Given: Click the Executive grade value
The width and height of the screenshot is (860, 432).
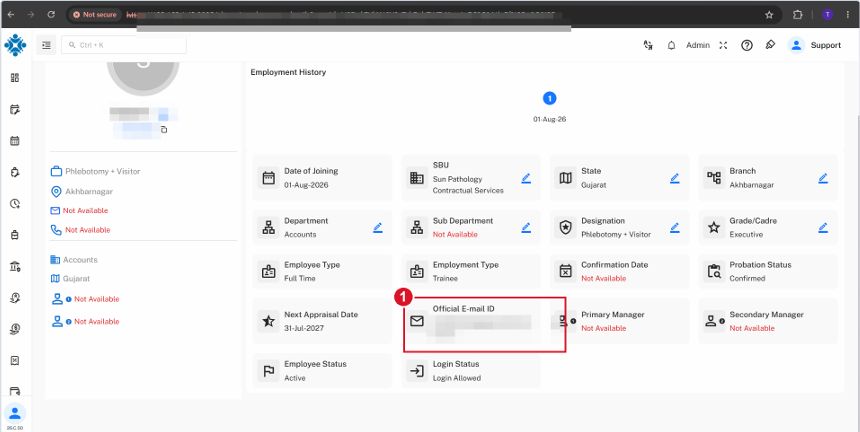Looking at the screenshot, I should pos(746,235).
